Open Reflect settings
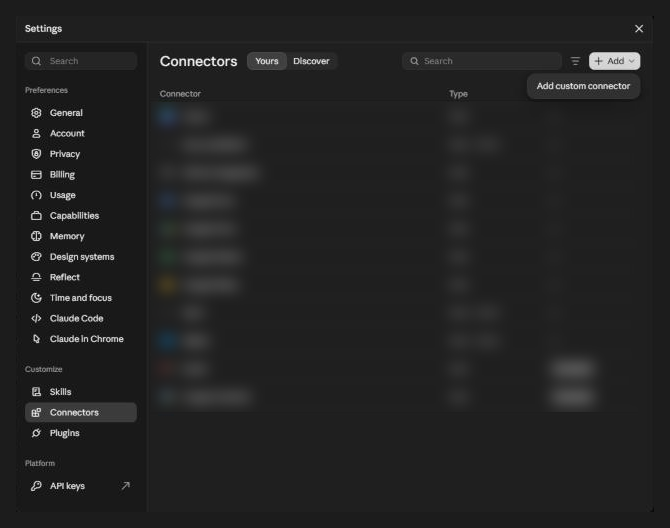 coord(81,277)
